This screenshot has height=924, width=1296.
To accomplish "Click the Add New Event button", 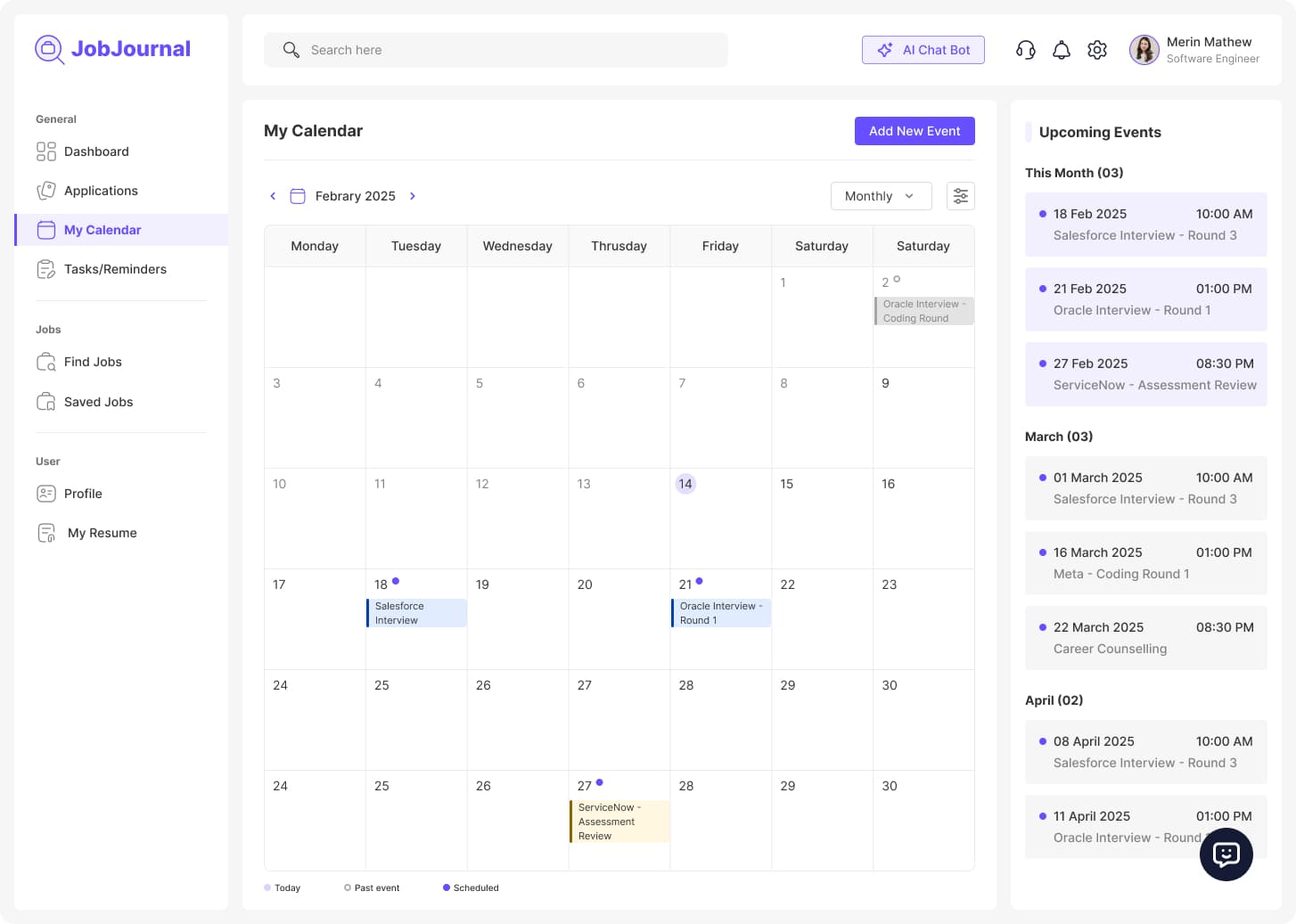I will pyautogui.click(x=915, y=131).
